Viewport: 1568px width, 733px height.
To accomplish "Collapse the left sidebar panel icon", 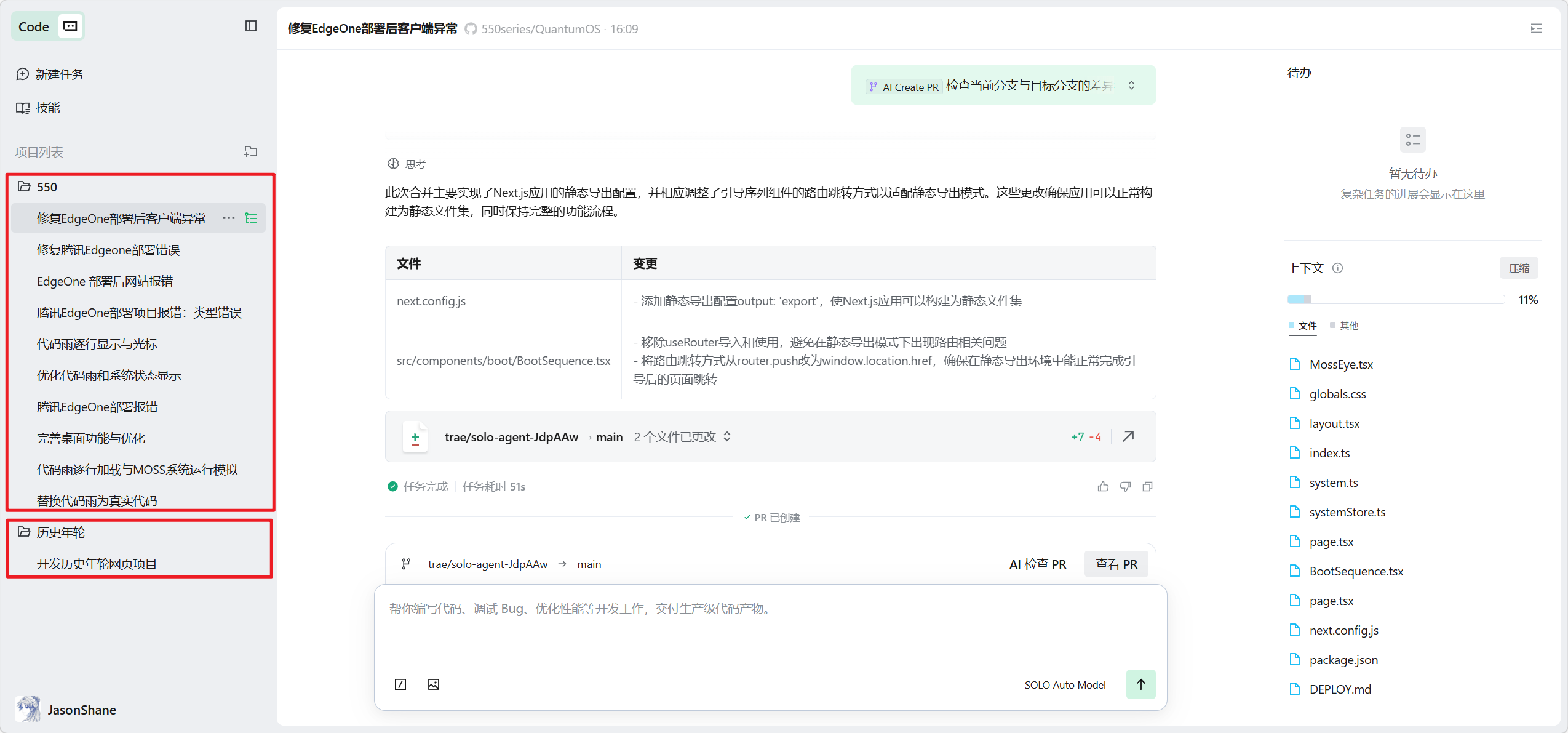I will point(250,26).
